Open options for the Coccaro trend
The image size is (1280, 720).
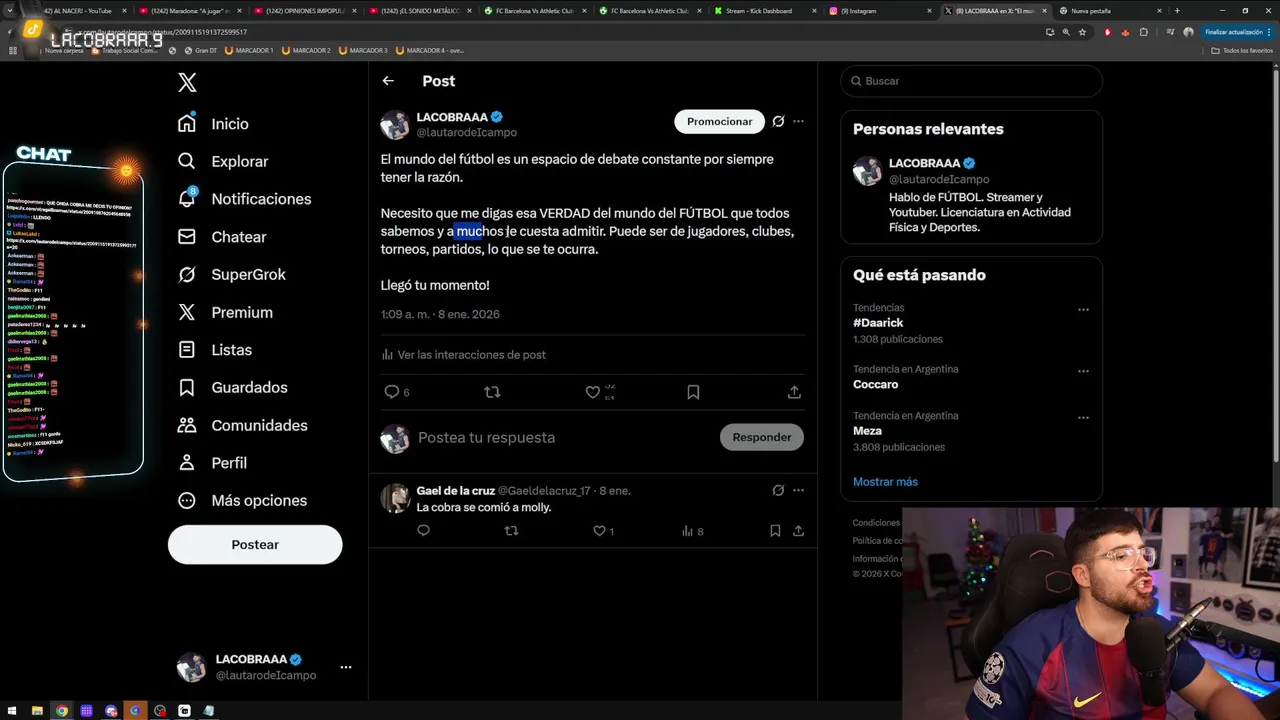point(1083,371)
